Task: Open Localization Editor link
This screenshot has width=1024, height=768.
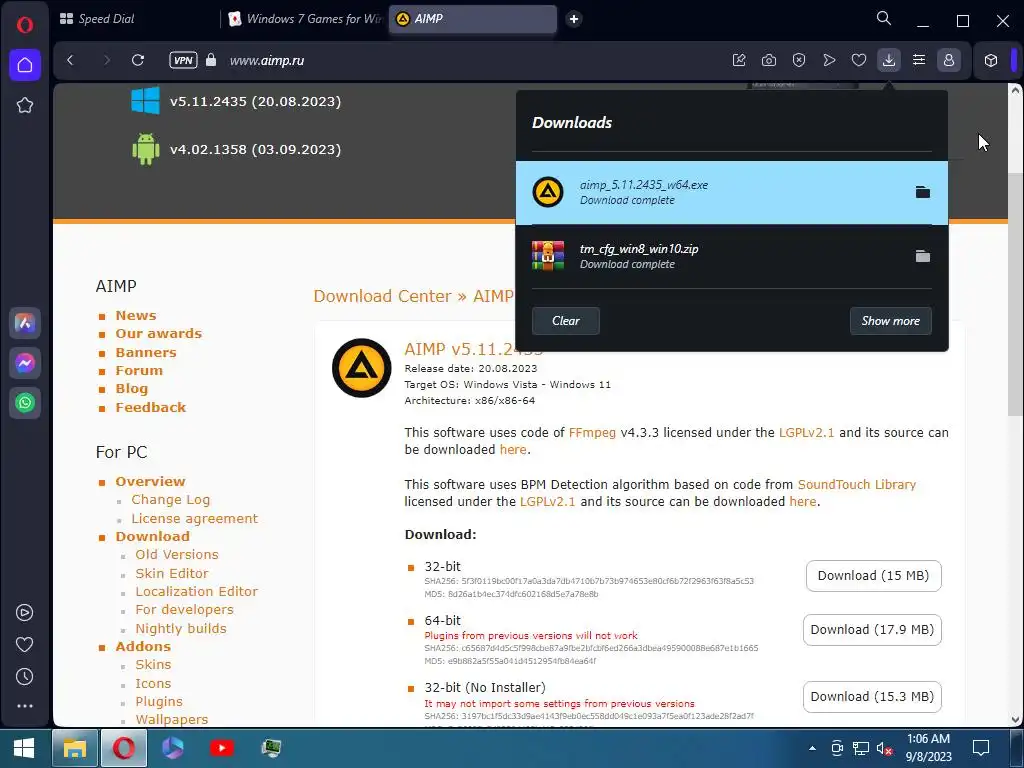Action: (197, 592)
